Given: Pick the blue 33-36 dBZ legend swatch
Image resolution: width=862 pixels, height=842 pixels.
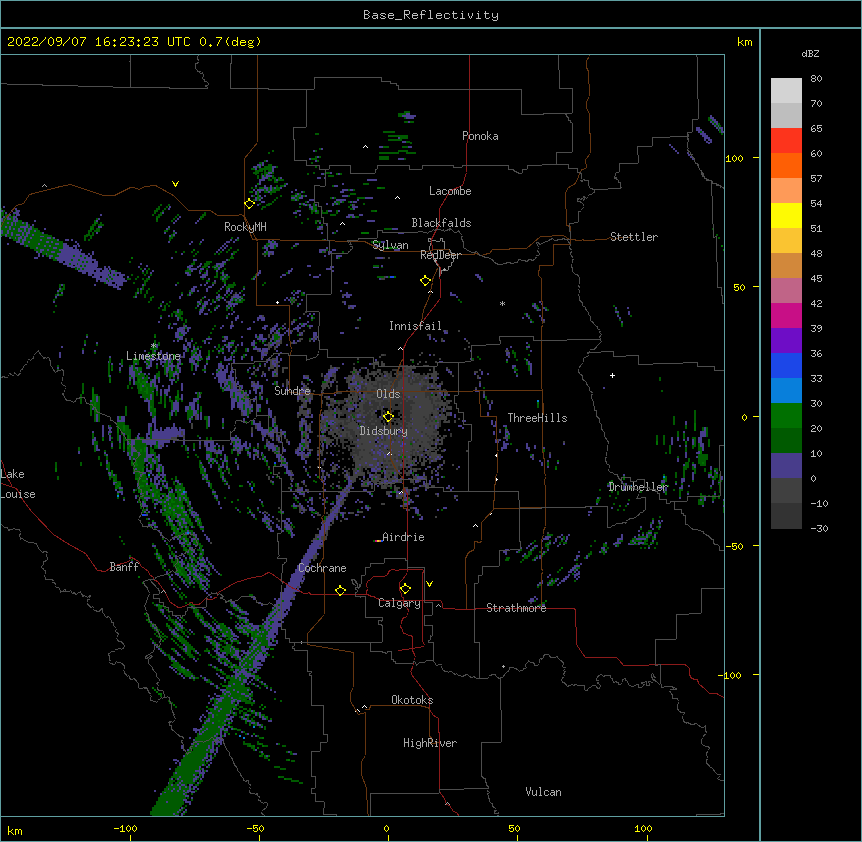Looking at the screenshot, I should 786,366.
